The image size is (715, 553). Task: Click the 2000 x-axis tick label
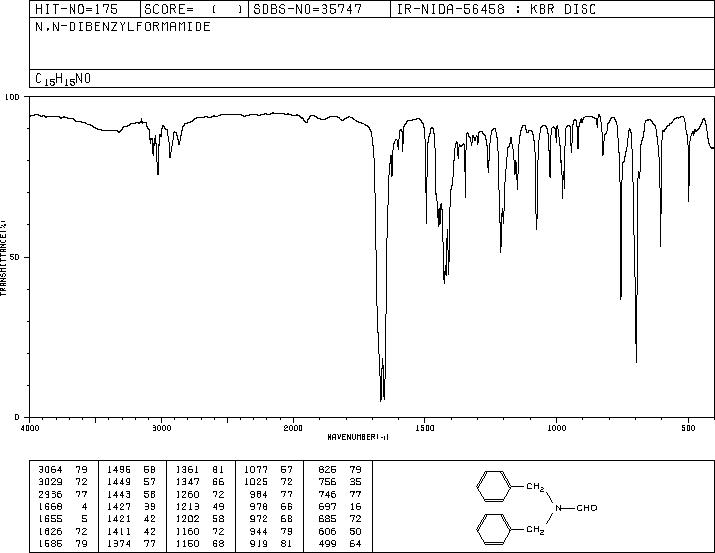(293, 428)
